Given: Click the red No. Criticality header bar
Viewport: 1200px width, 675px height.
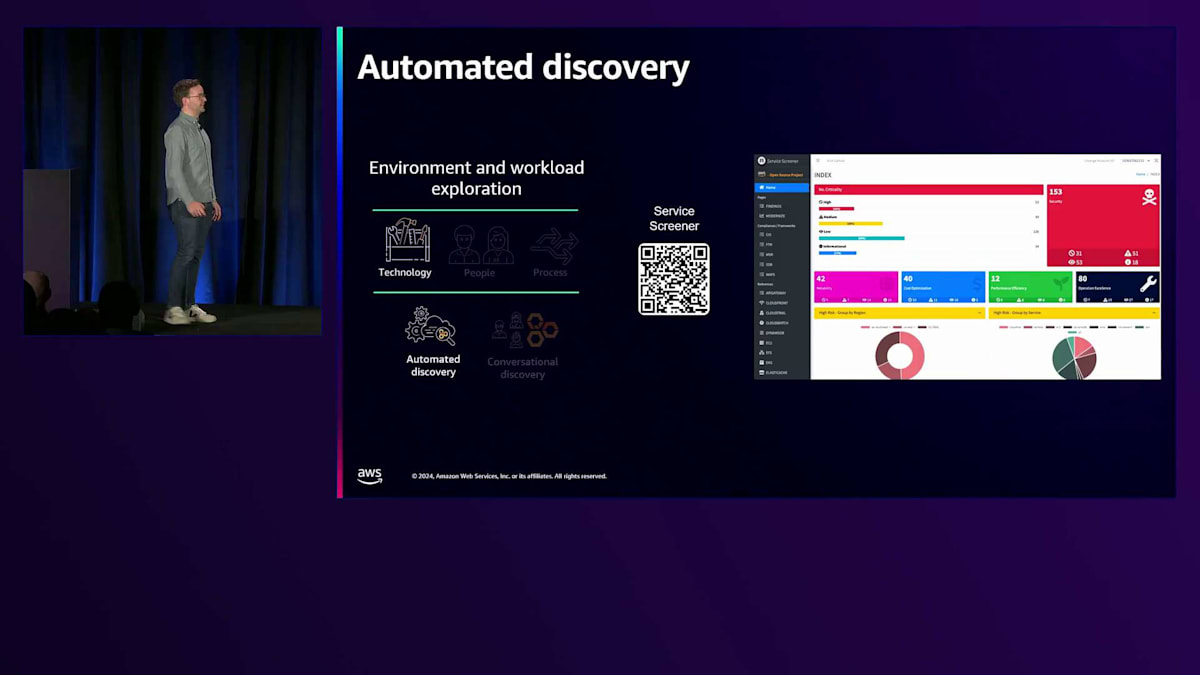Looking at the screenshot, I should (x=929, y=189).
